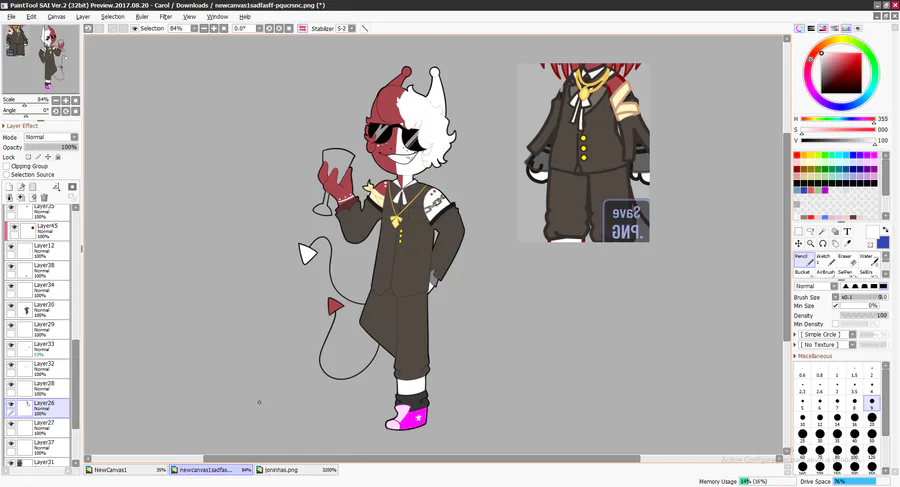Delete the selected layer with trash icon
The height and width of the screenshot is (487, 900).
(x=44, y=198)
